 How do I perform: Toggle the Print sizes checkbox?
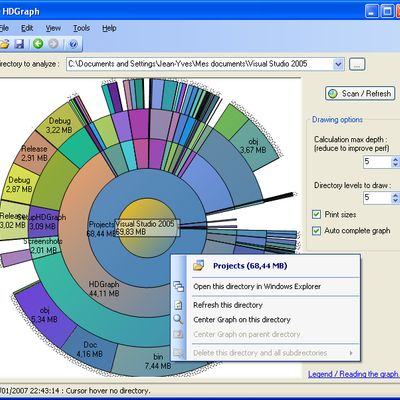pyautogui.click(x=316, y=214)
